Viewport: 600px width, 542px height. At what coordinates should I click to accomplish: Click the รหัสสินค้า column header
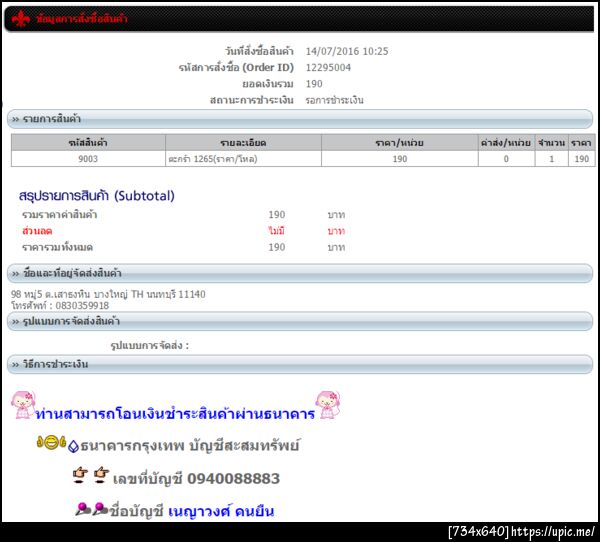pyautogui.click(x=88, y=143)
